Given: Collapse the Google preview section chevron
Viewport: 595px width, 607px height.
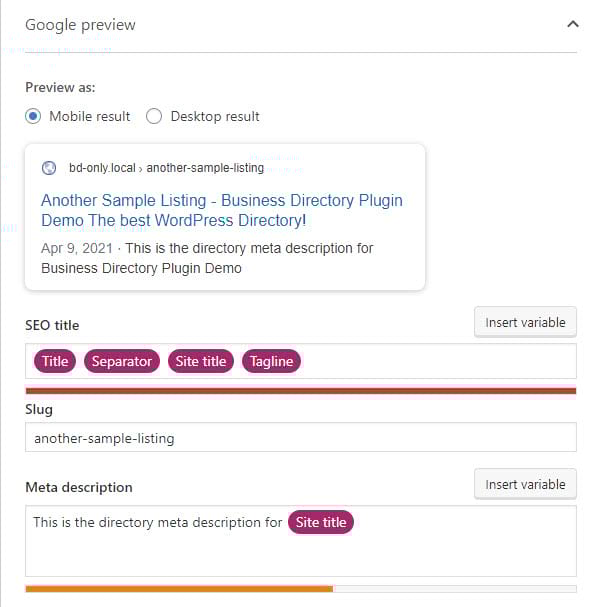Looking at the screenshot, I should tap(573, 24).
